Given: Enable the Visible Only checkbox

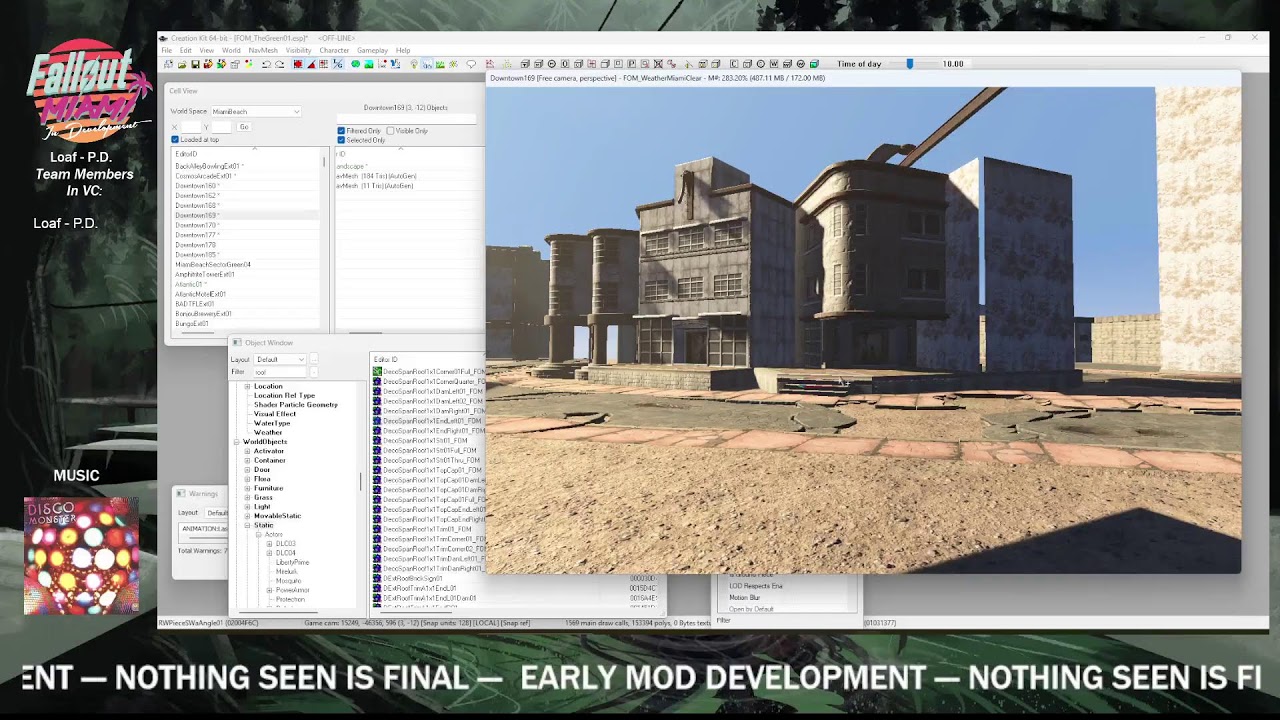Looking at the screenshot, I should (x=390, y=131).
